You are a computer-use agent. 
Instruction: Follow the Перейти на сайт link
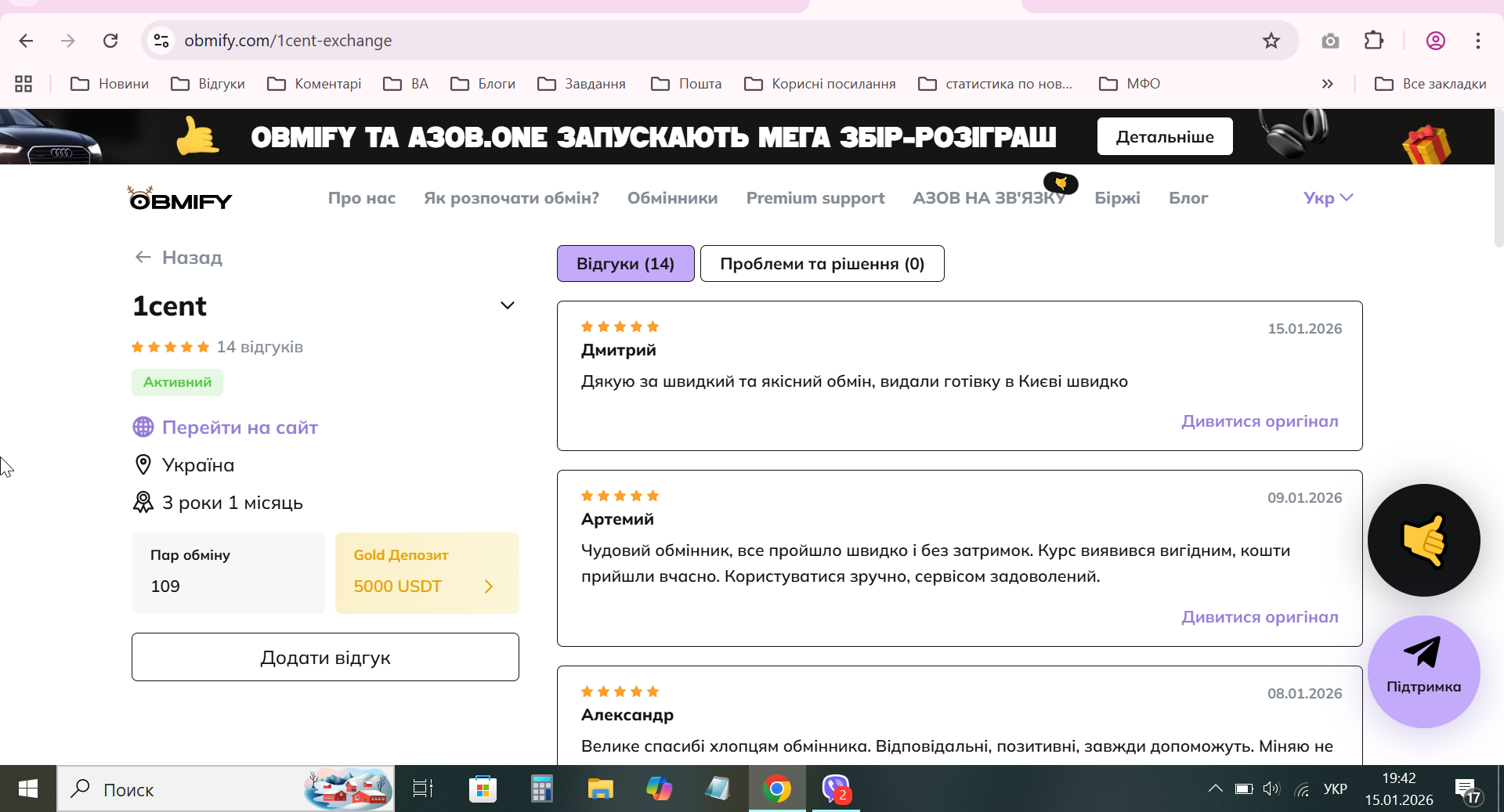240,428
